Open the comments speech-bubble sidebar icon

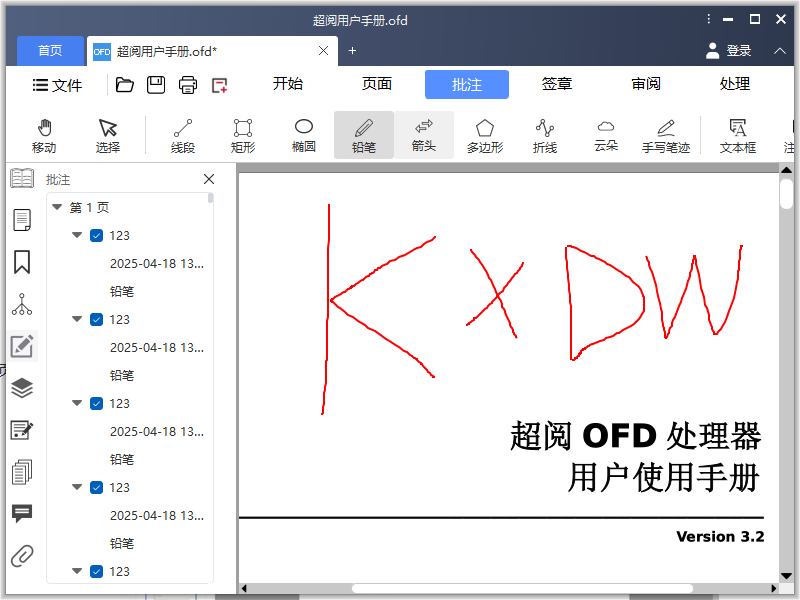click(x=22, y=513)
